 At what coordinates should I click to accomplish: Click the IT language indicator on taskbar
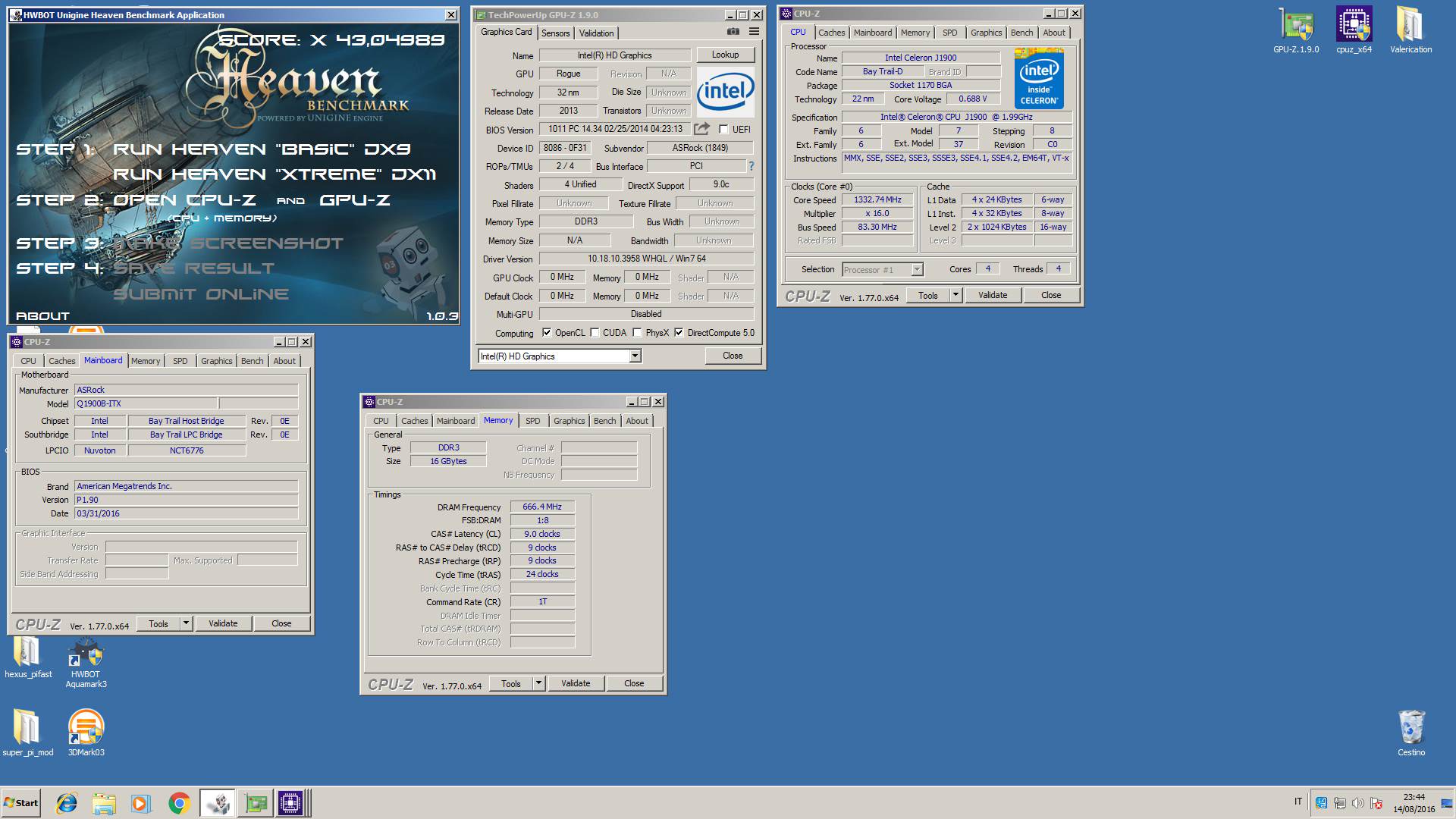1298,802
